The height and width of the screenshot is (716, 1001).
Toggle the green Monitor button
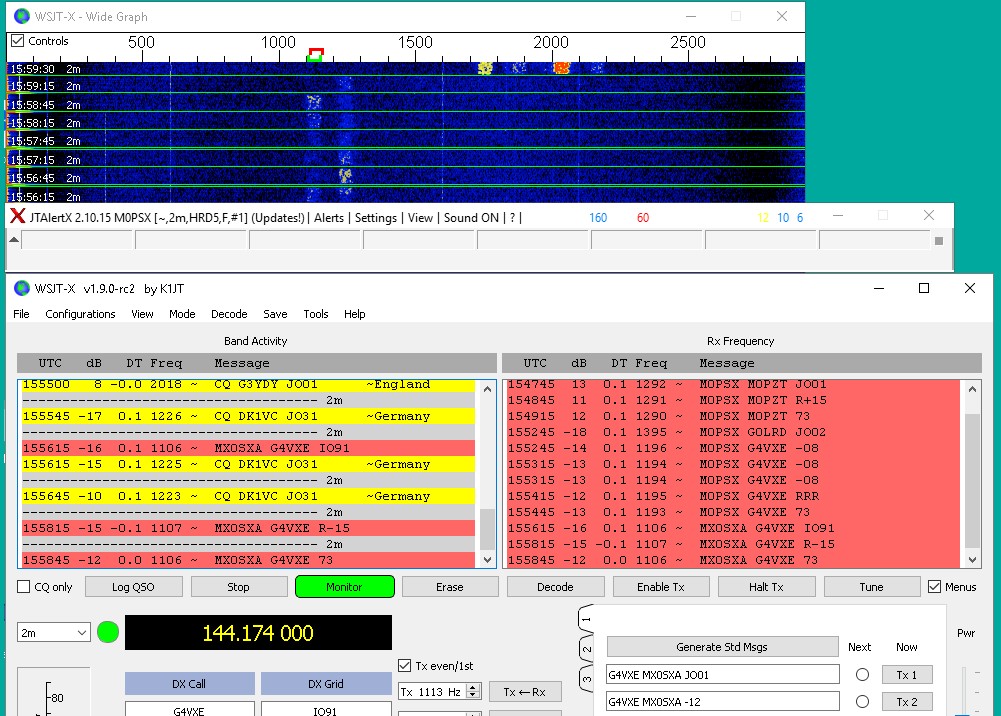344,586
